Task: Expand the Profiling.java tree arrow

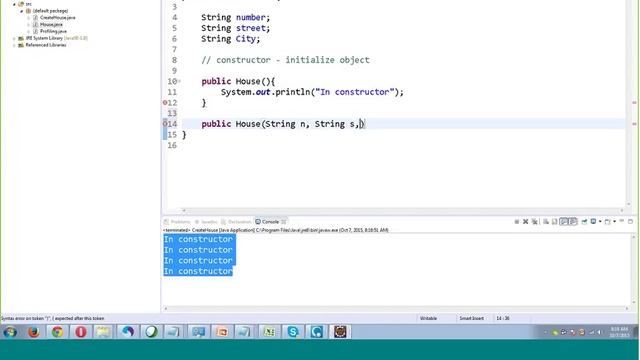Action: (28, 31)
